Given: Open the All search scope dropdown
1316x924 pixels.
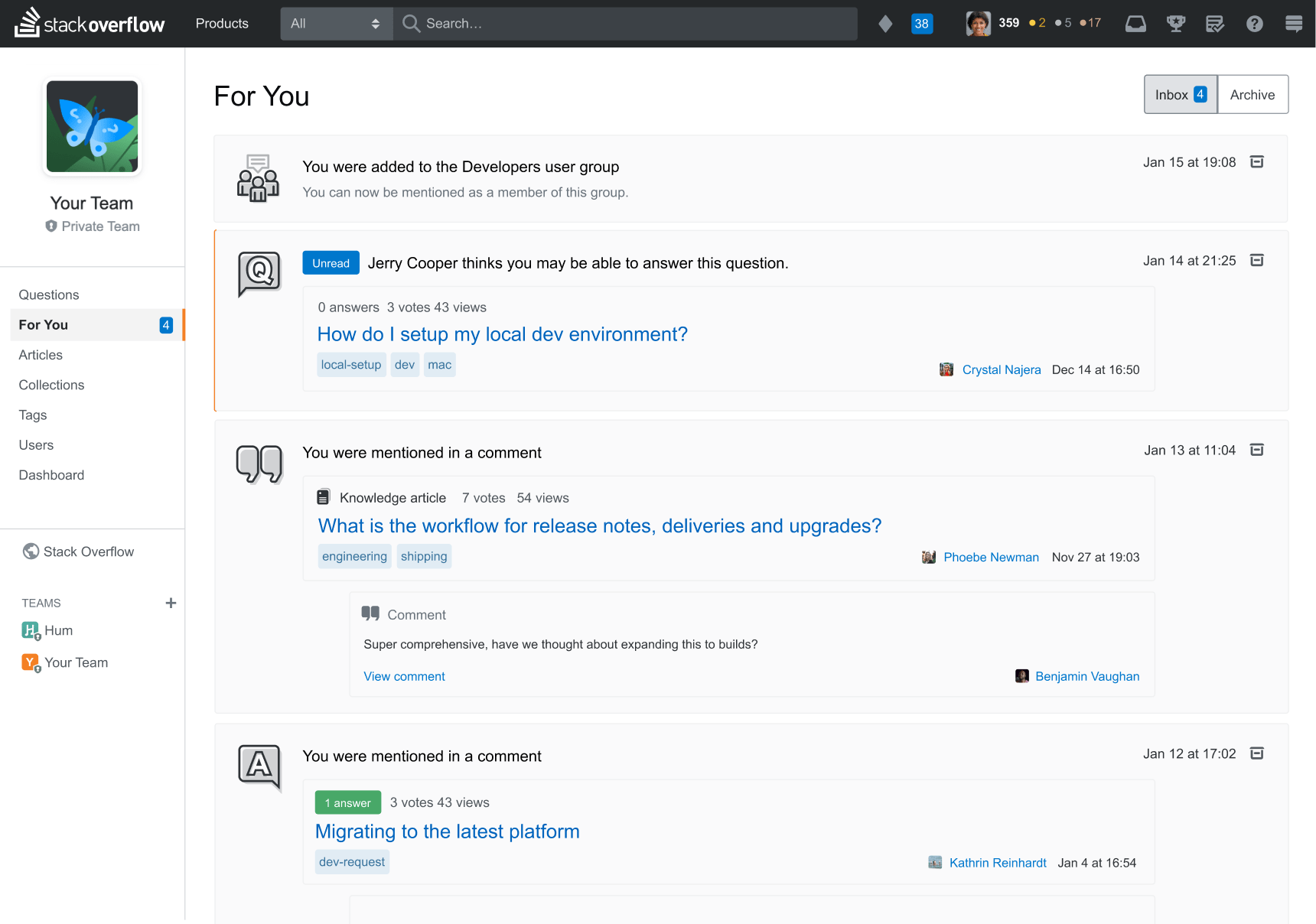Looking at the screenshot, I should point(336,24).
